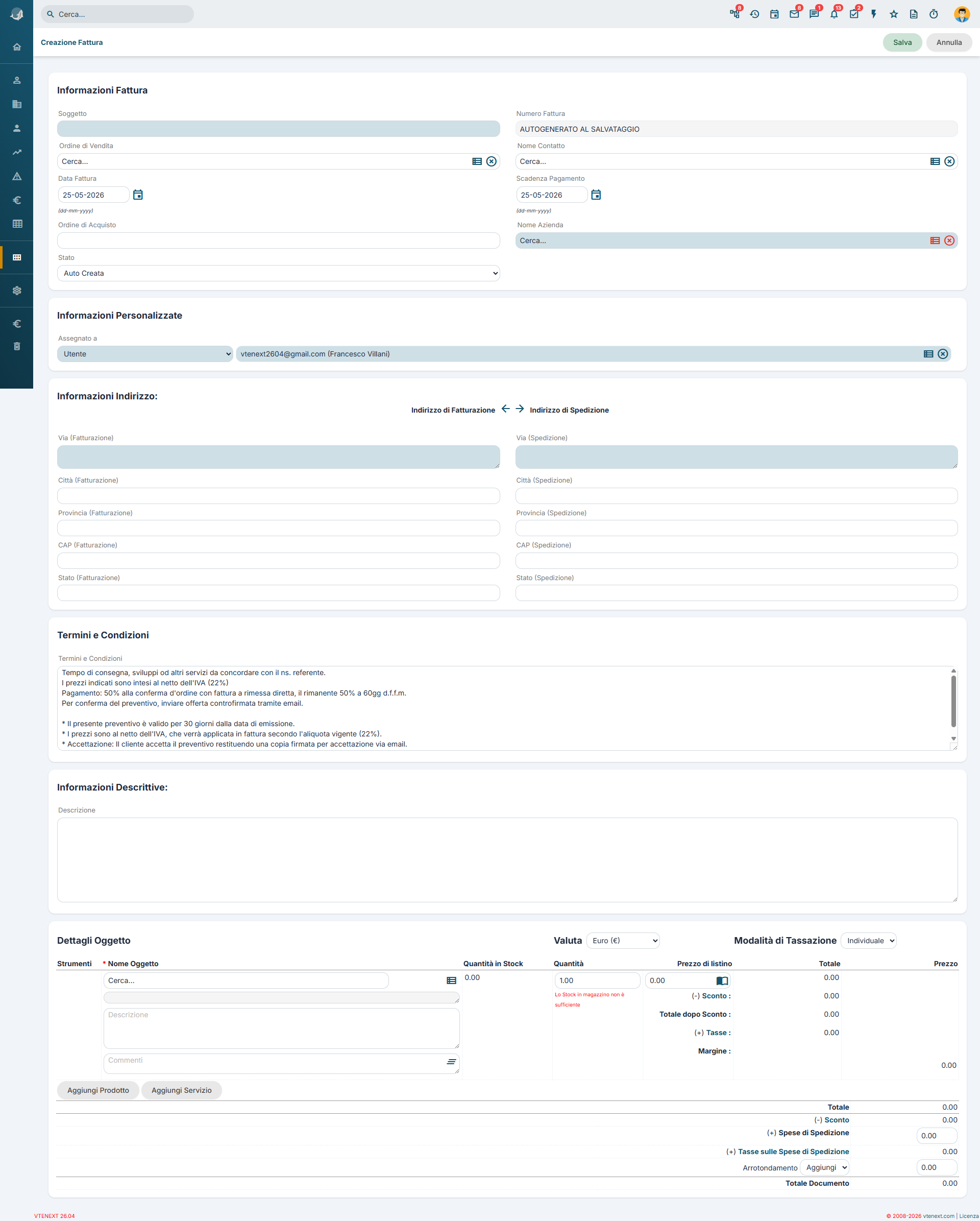Viewport: 980px width, 1221px height.
Task: Open the trending chart icon in sidebar
Action: pyautogui.click(x=17, y=152)
